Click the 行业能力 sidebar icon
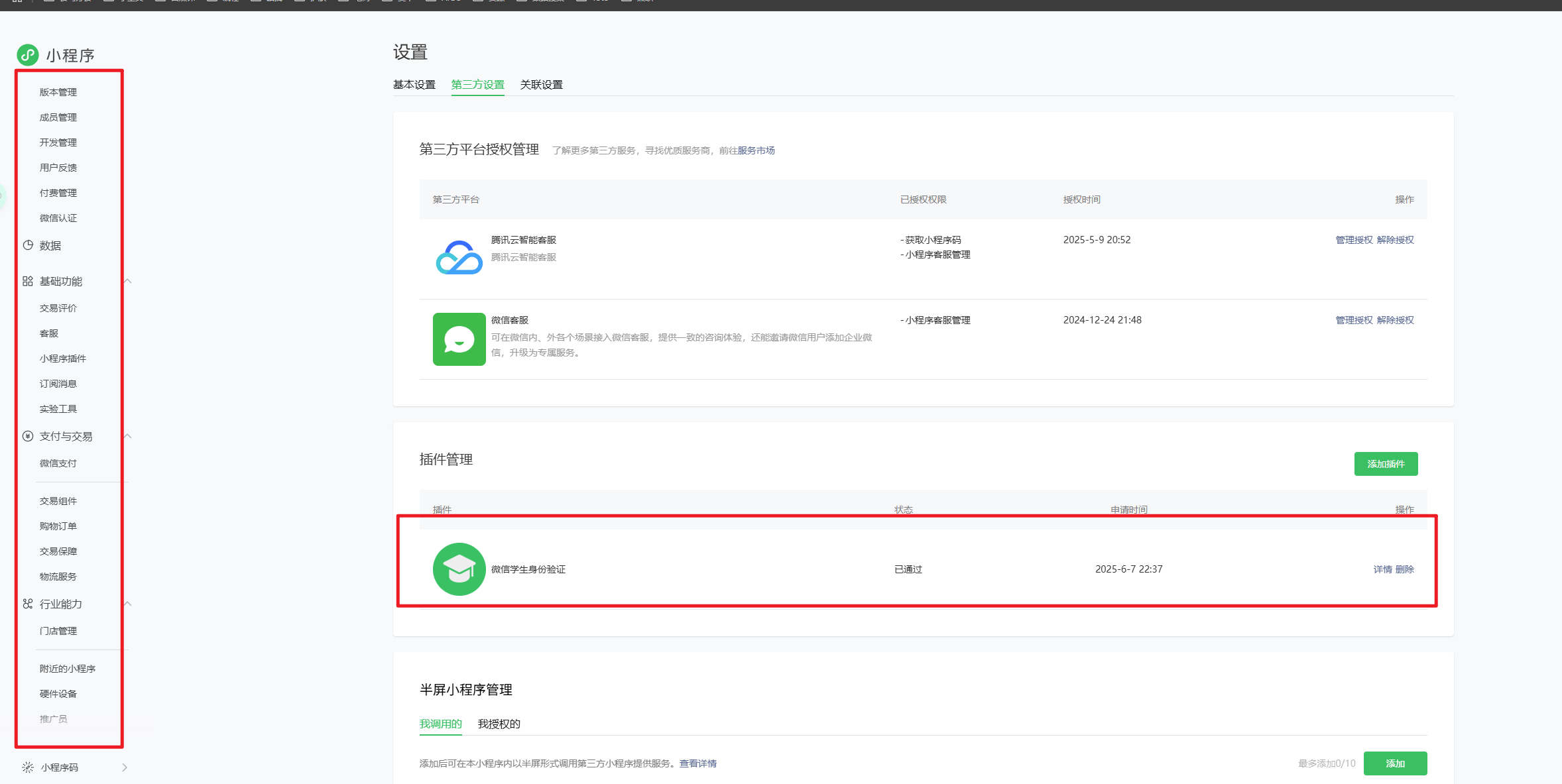Image resolution: width=1562 pixels, height=784 pixels. tap(28, 604)
